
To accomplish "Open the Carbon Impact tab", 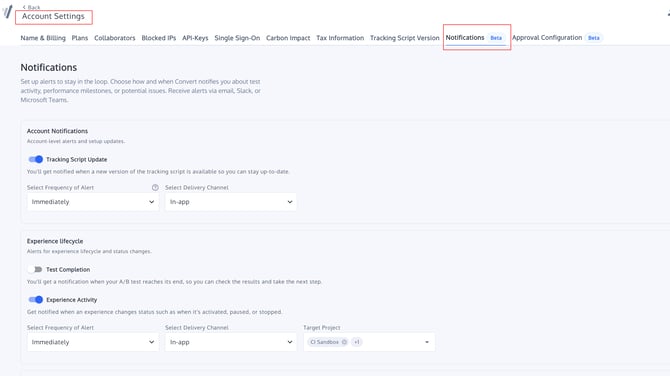I will click(288, 38).
